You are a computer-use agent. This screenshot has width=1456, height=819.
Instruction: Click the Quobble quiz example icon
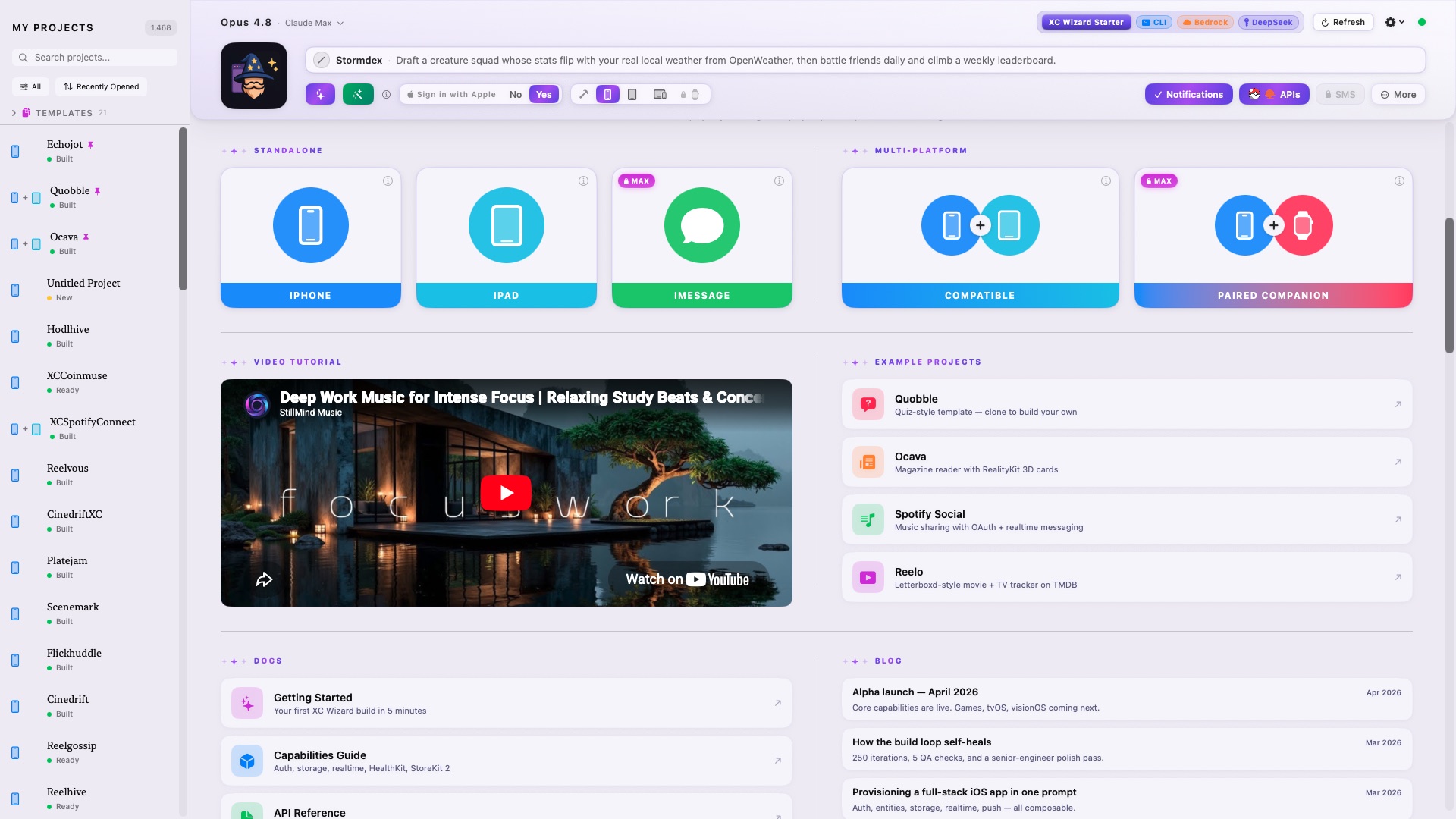coord(868,404)
